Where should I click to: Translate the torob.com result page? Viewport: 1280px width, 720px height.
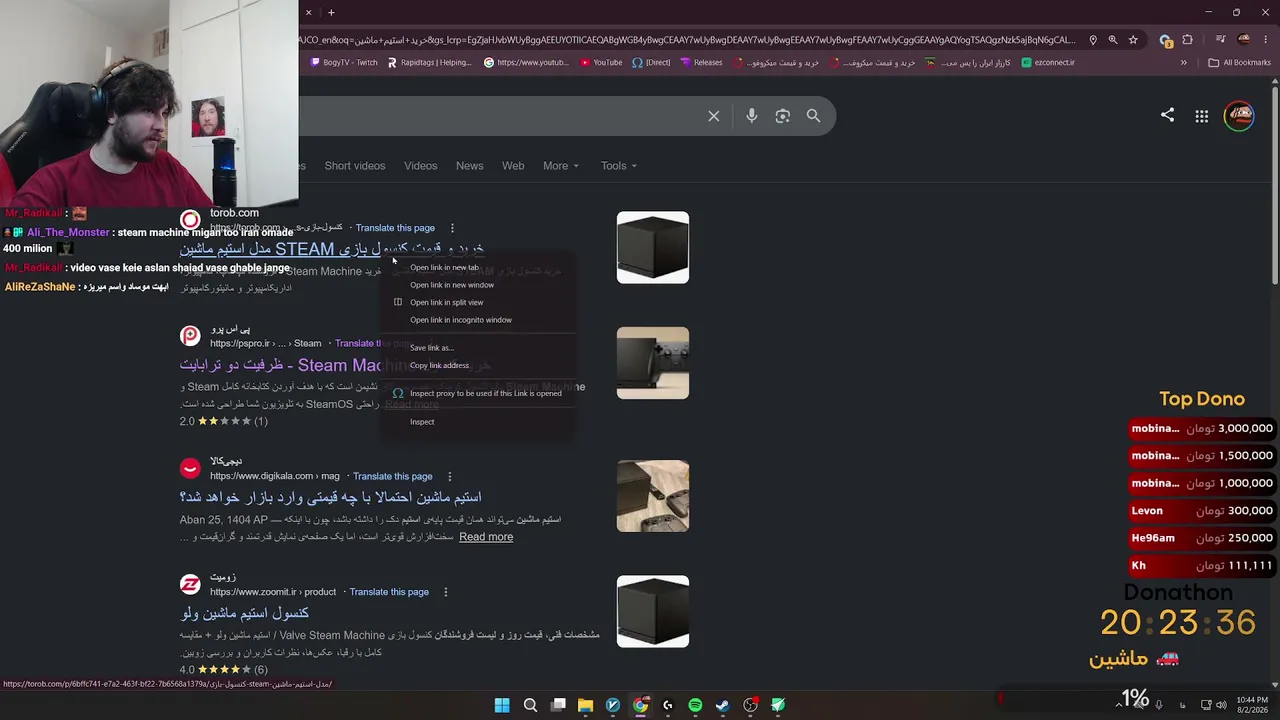(x=395, y=228)
